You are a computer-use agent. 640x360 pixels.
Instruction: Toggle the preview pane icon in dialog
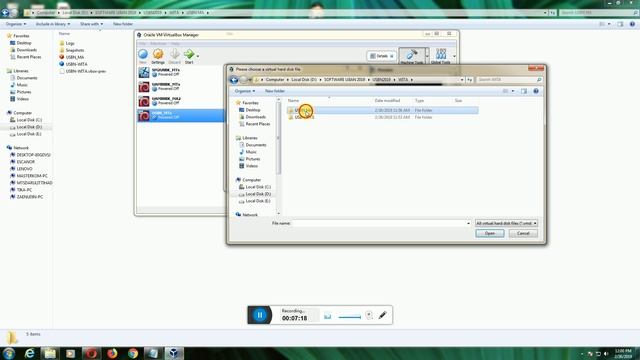[524, 91]
